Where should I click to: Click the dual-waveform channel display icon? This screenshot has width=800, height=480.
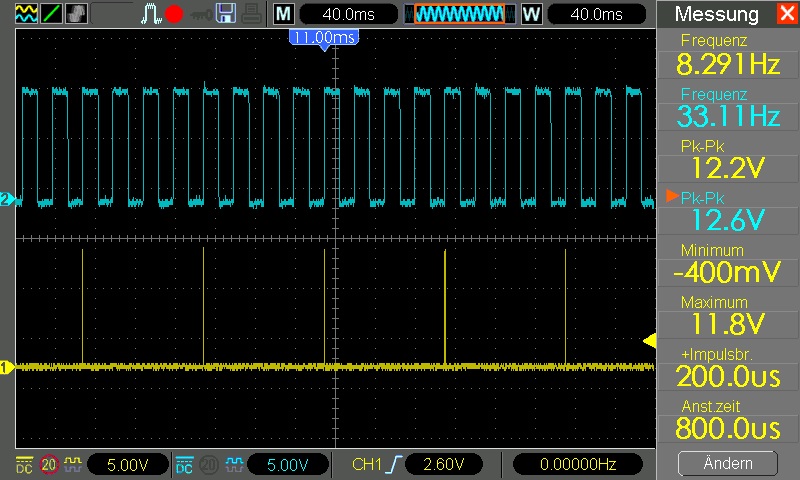[26, 14]
